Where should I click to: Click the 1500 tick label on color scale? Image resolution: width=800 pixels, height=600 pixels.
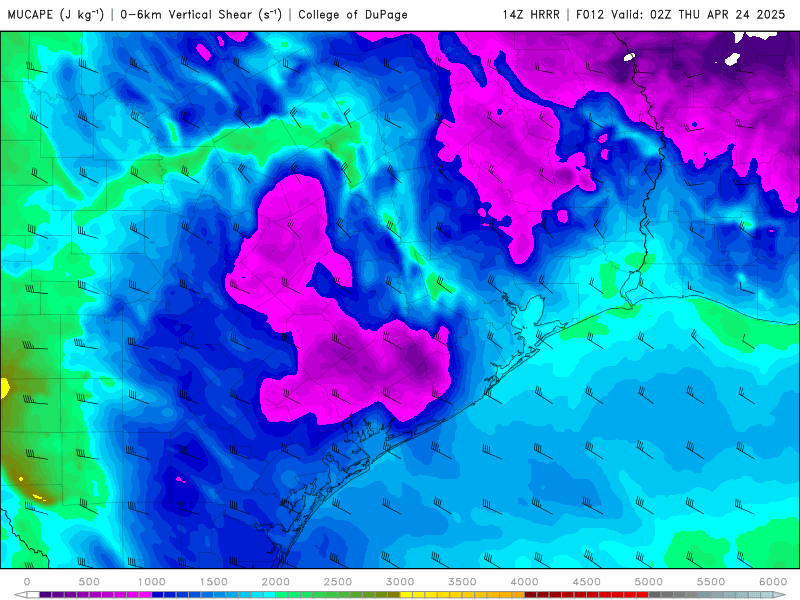(213, 582)
